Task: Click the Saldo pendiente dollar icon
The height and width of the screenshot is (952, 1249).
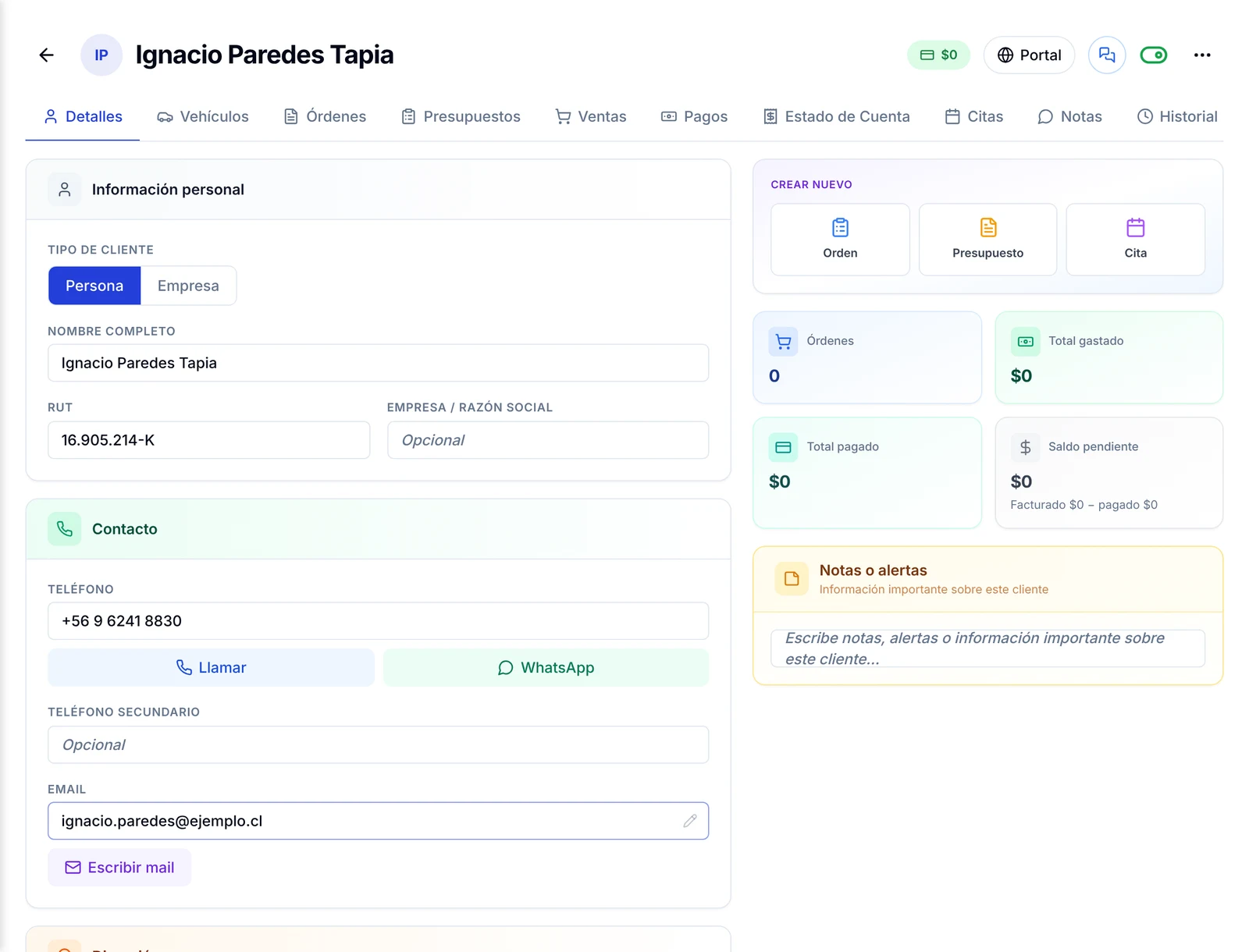Action: 1026,447
